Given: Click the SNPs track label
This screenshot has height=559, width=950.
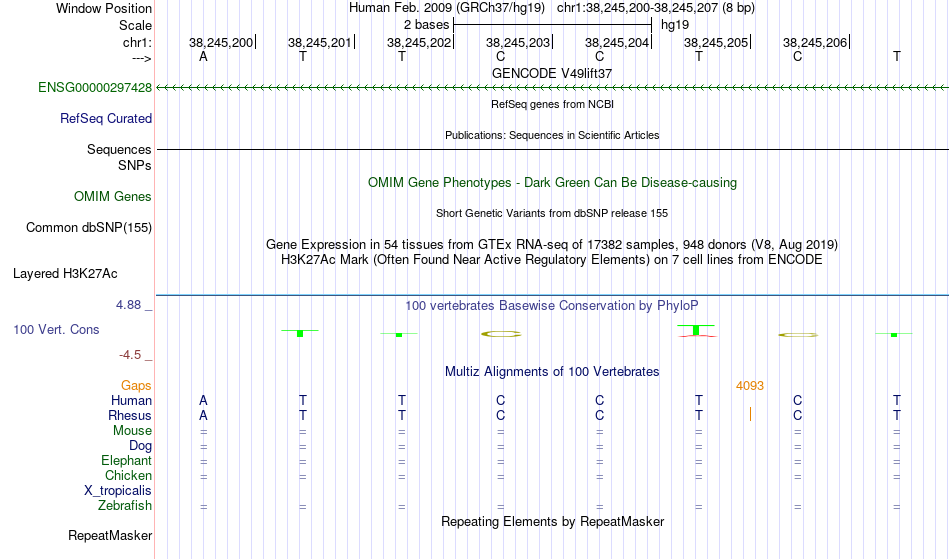Looking at the screenshot, I should pyautogui.click(x=135, y=166).
